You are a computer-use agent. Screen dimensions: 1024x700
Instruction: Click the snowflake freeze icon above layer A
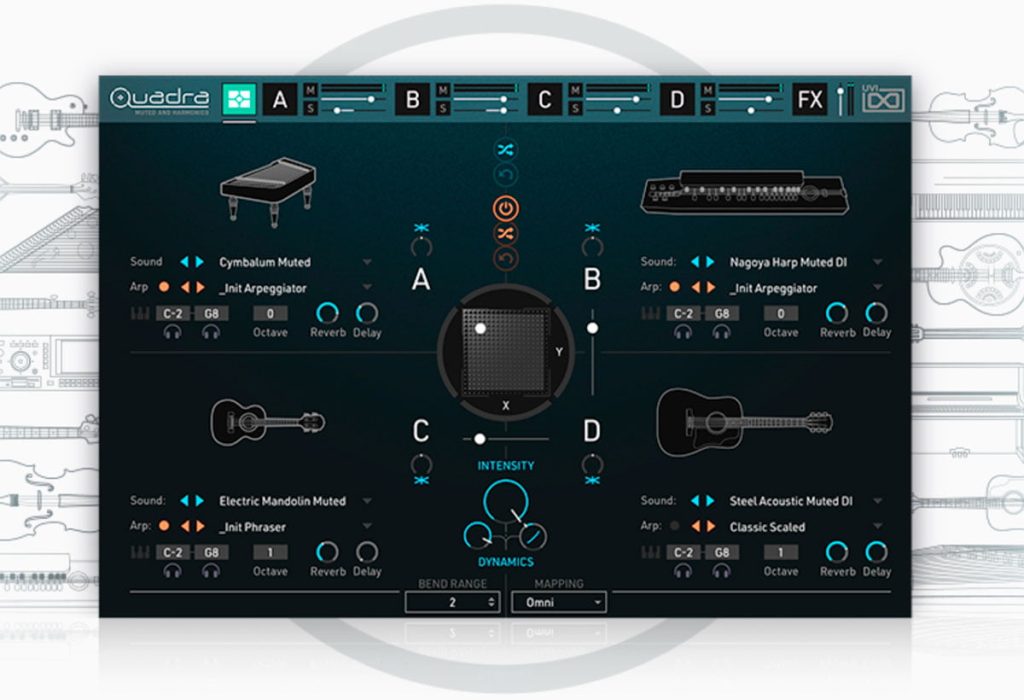[421, 228]
